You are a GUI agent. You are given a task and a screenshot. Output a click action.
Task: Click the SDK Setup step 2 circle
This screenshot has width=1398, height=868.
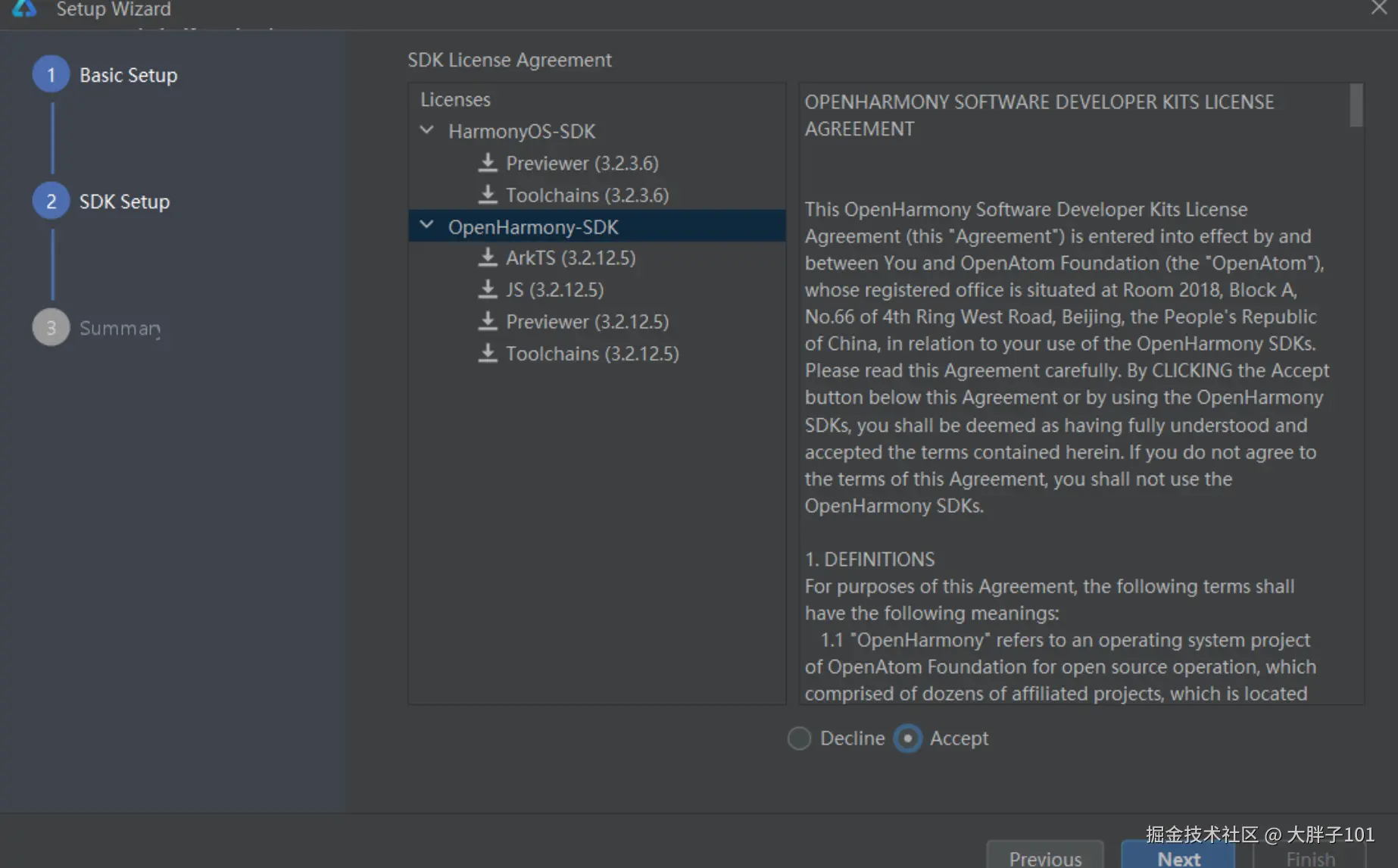(51, 201)
